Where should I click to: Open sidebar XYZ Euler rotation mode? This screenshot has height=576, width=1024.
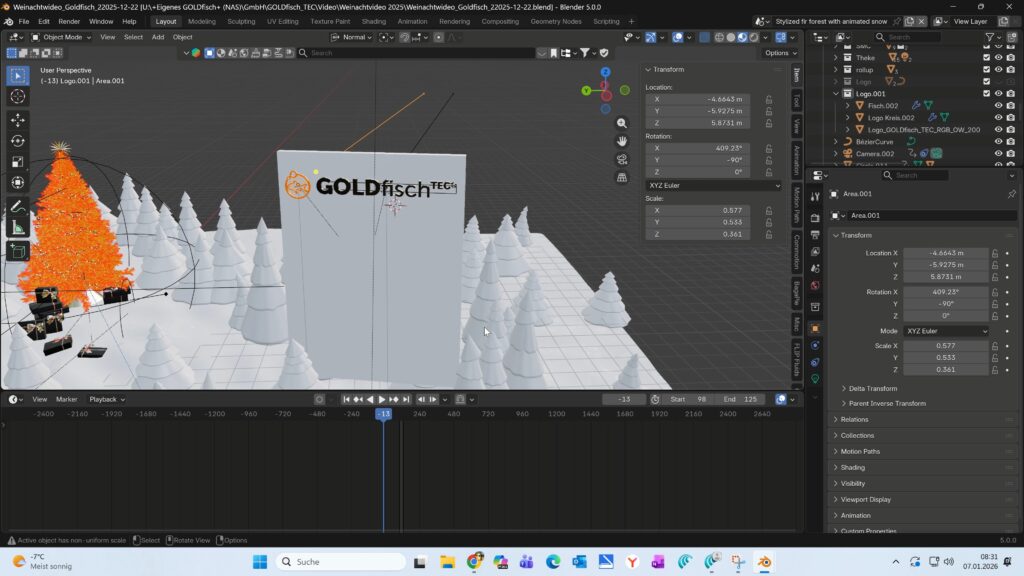click(714, 185)
